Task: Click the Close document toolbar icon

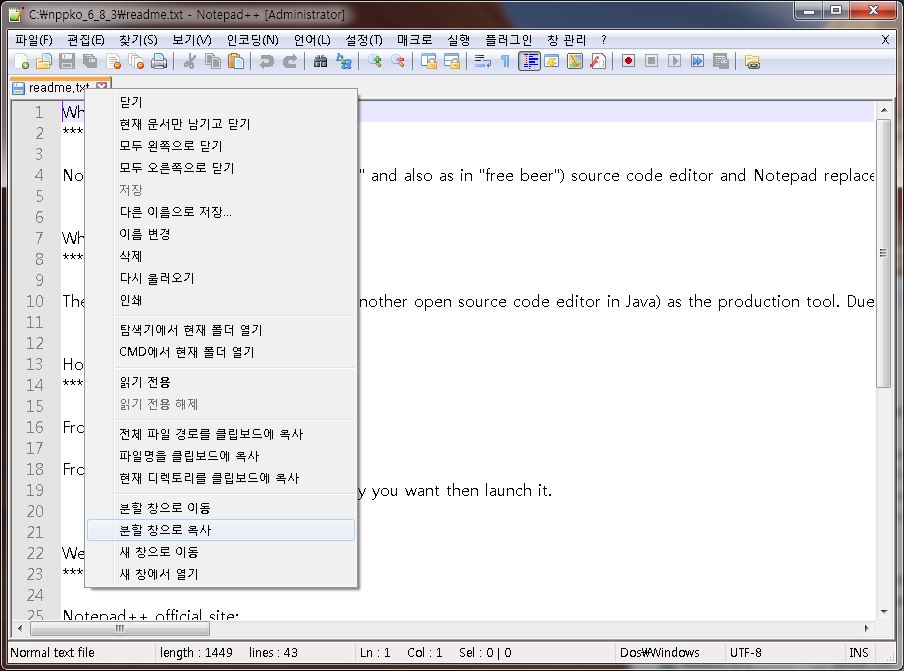Action: (x=114, y=61)
